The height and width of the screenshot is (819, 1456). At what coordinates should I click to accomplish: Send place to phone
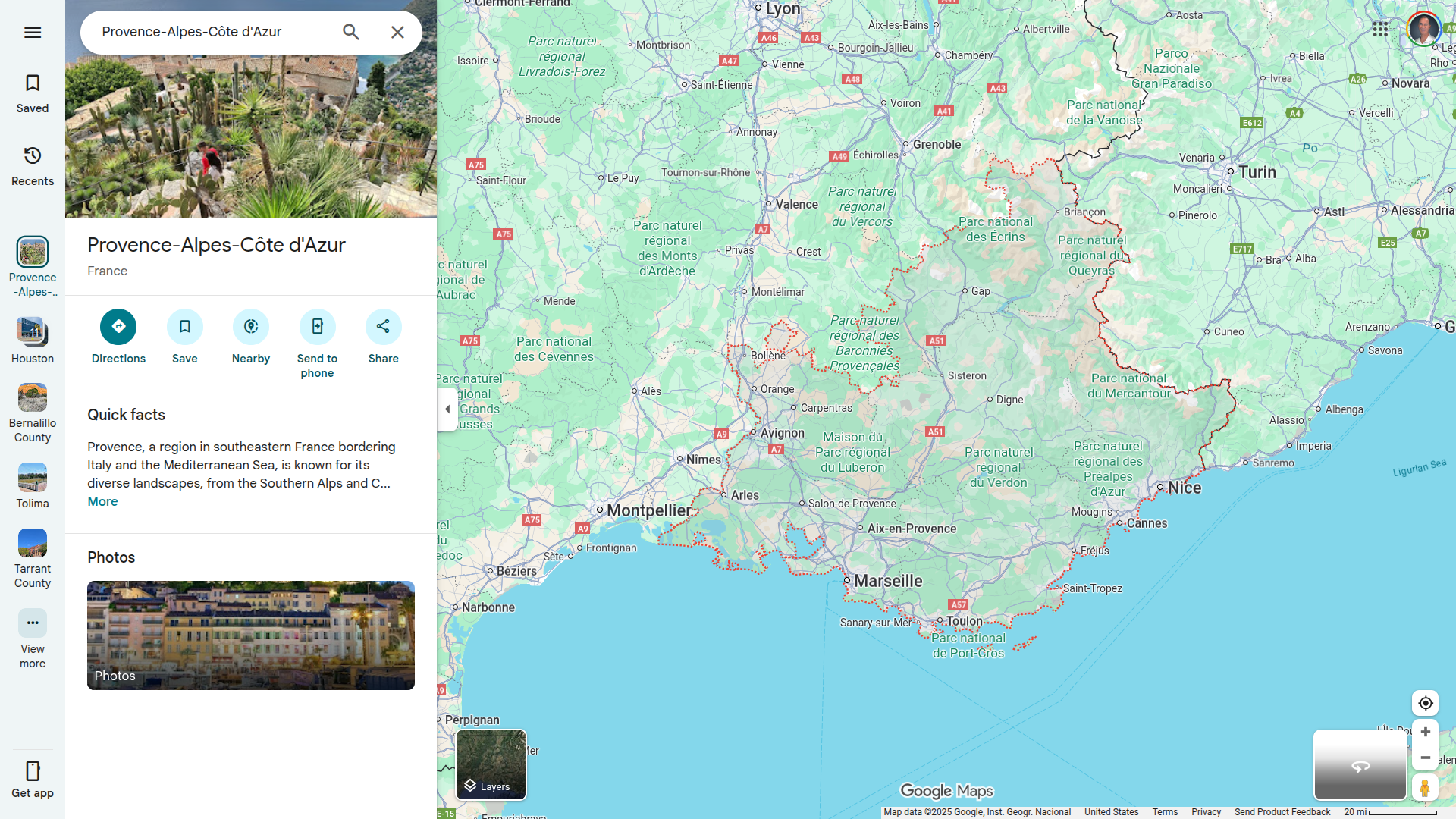(317, 327)
